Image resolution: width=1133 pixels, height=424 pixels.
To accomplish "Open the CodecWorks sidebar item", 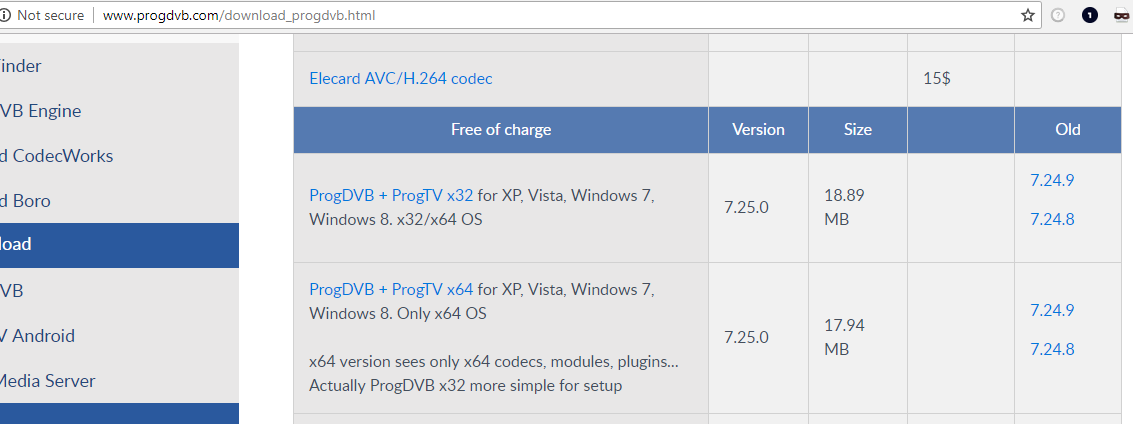I will click(119, 156).
